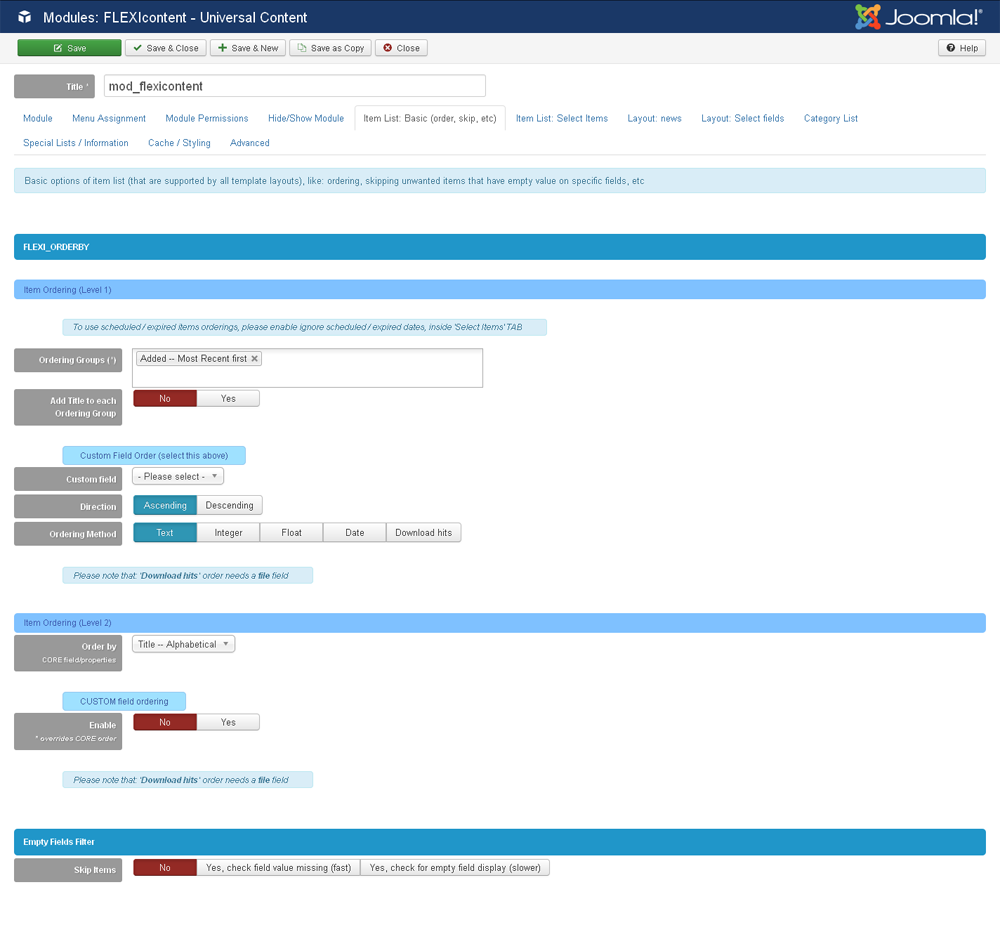Open Help button
The image size is (1000, 932).
tap(962, 48)
